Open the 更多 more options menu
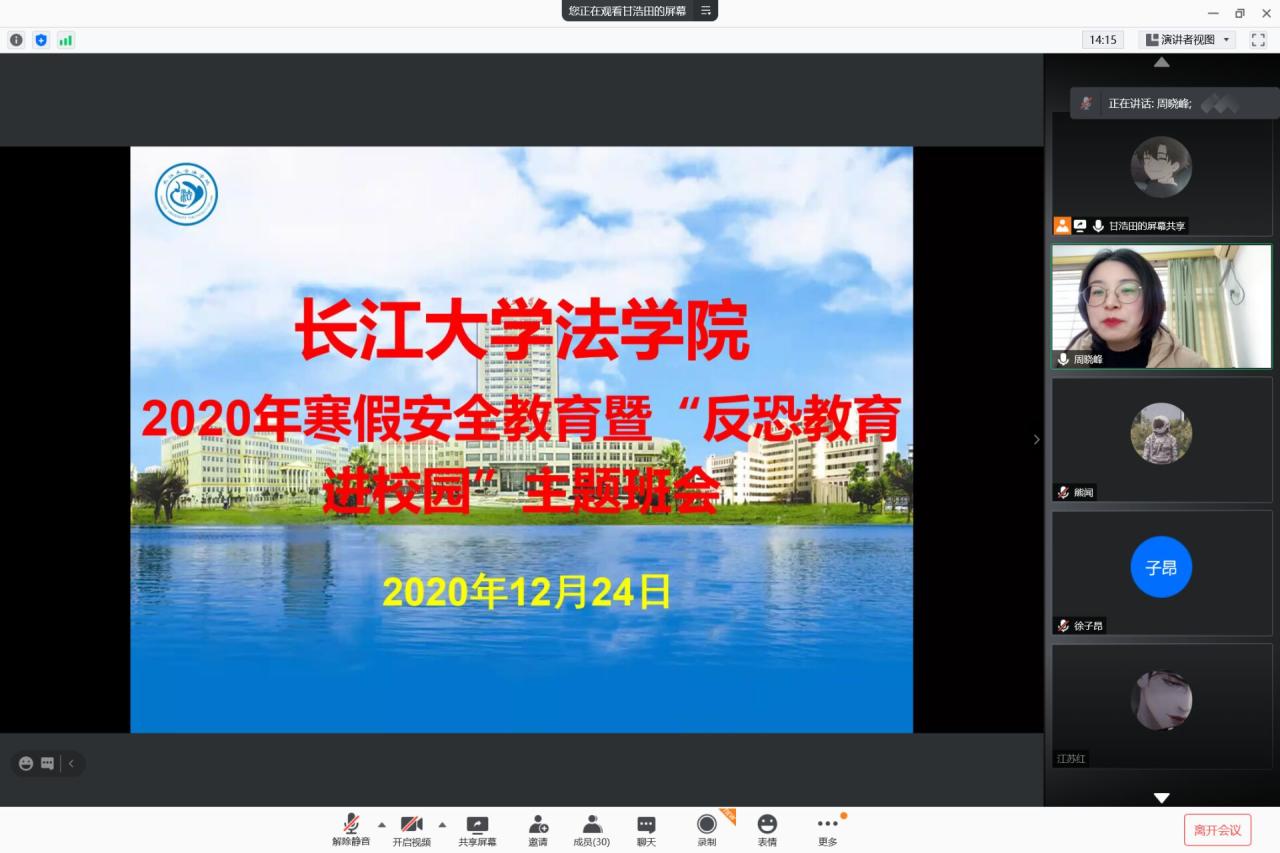Viewport: 1280px width, 853px height. [827, 829]
